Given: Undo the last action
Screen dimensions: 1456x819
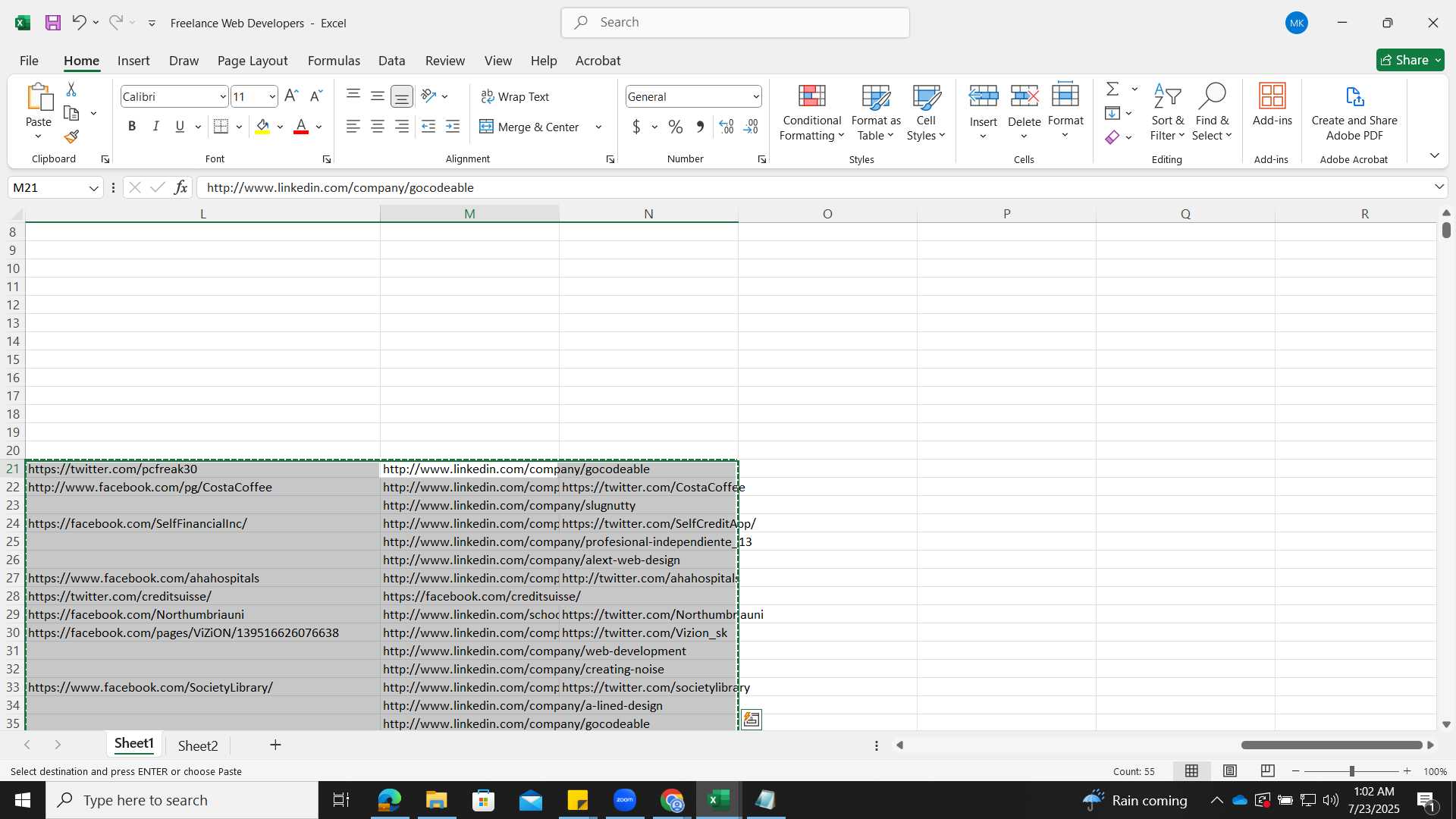Looking at the screenshot, I should click(79, 23).
